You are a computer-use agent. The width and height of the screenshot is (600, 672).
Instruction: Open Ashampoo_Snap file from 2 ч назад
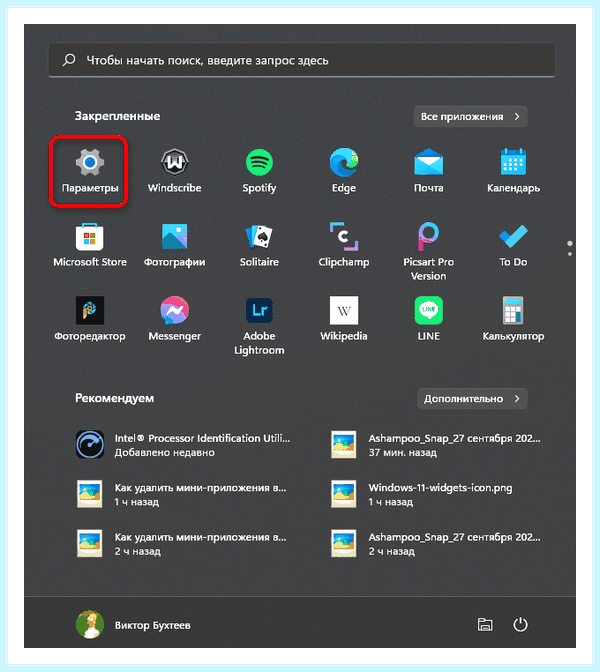point(436,543)
